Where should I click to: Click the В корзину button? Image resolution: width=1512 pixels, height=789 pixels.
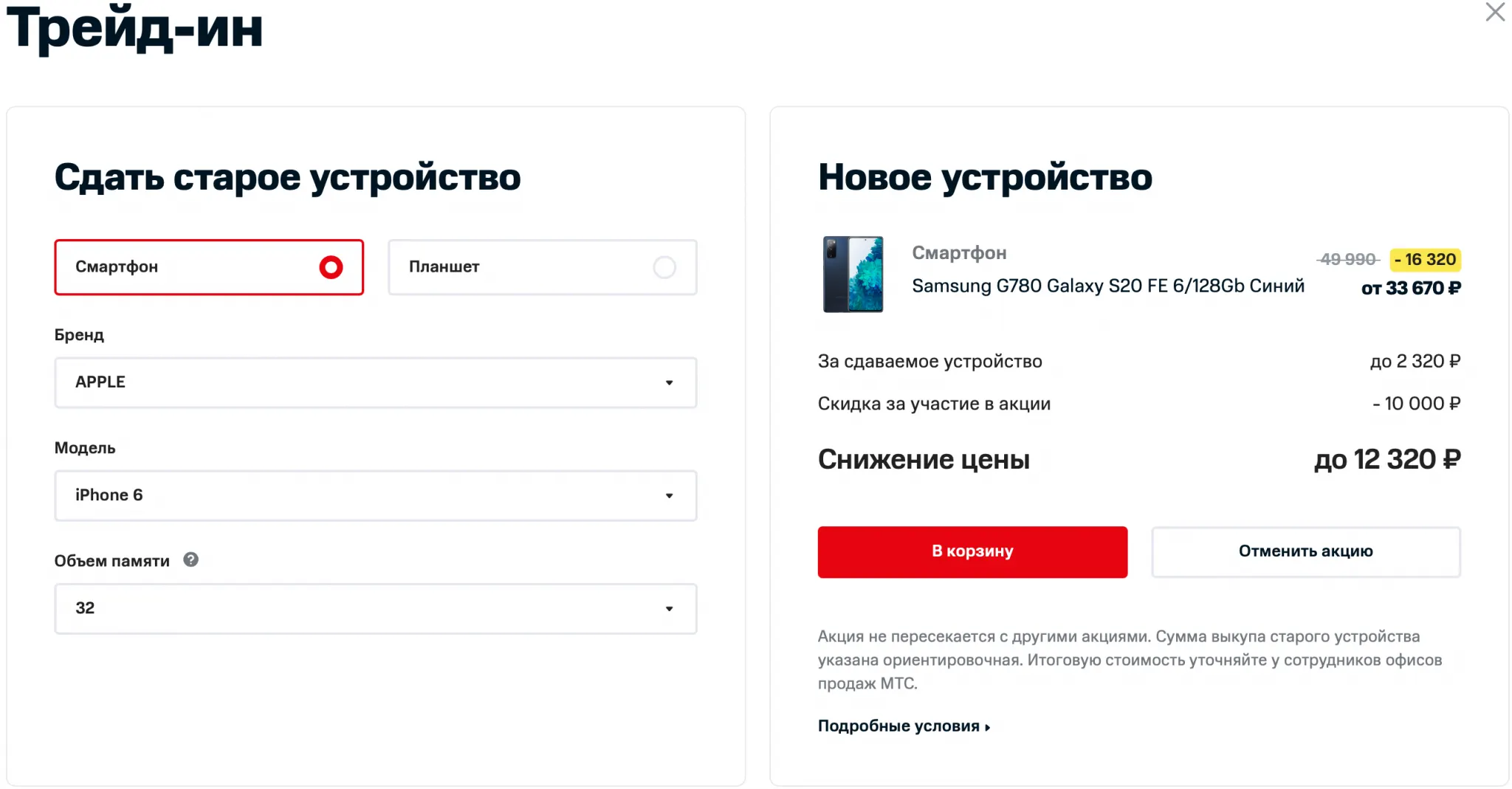(972, 551)
